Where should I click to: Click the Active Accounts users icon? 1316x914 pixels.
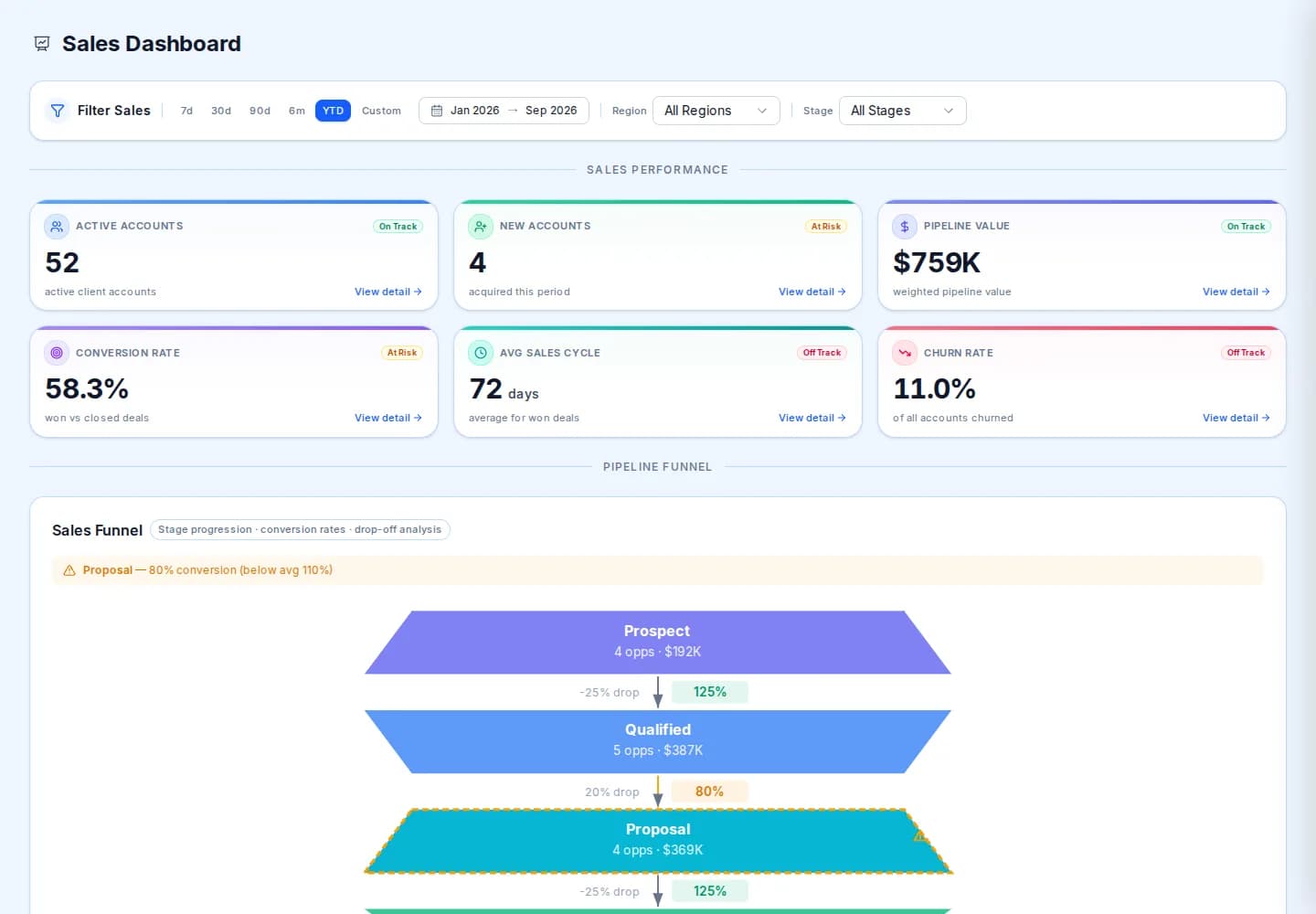57,226
